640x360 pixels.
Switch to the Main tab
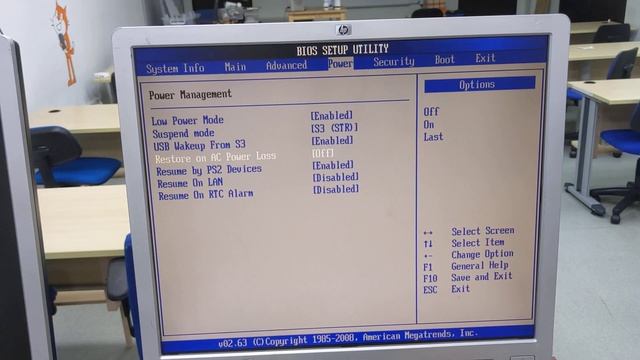(x=235, y=67)
